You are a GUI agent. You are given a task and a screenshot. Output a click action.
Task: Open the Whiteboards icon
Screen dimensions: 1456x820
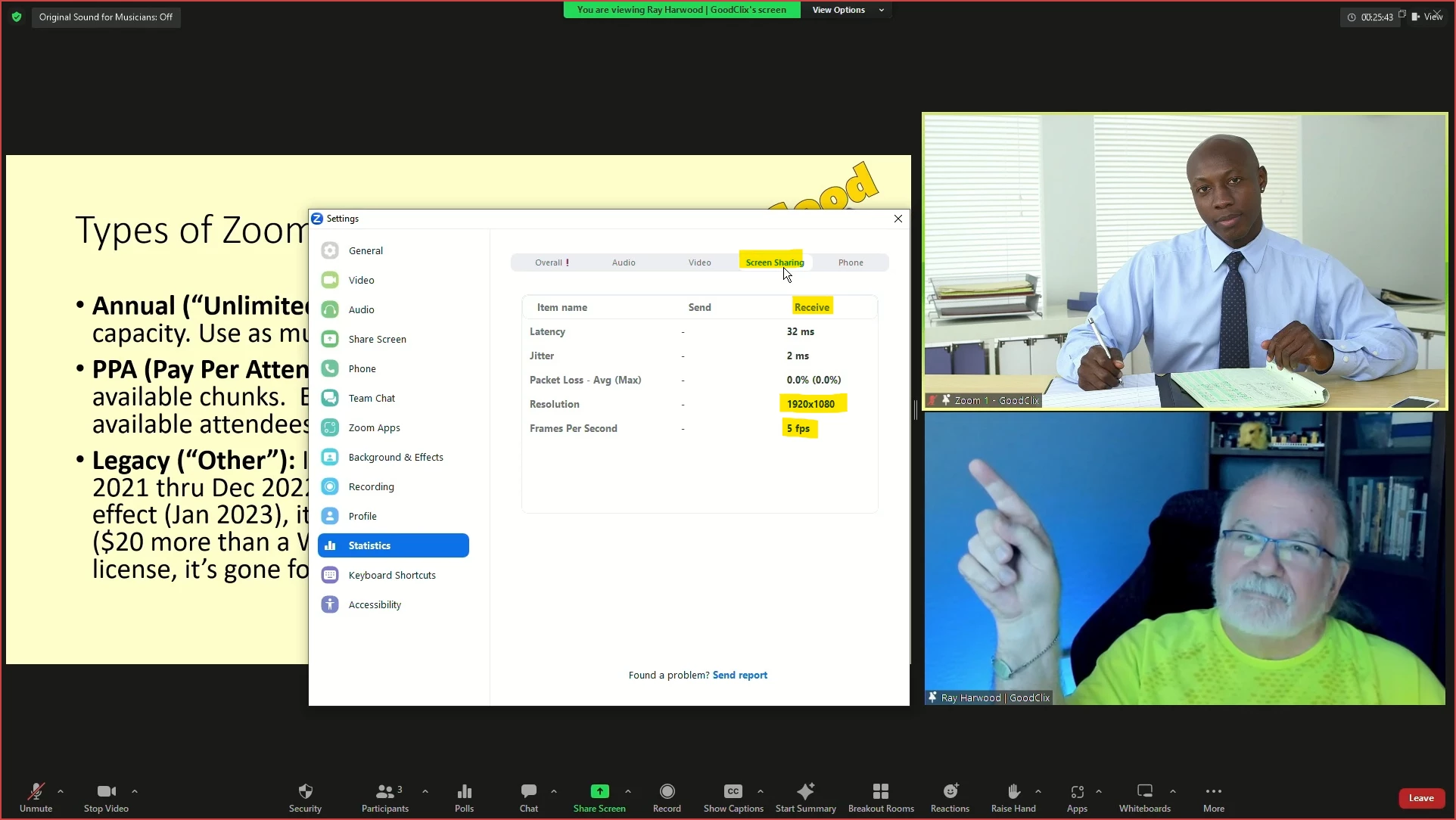point(1144,791)
